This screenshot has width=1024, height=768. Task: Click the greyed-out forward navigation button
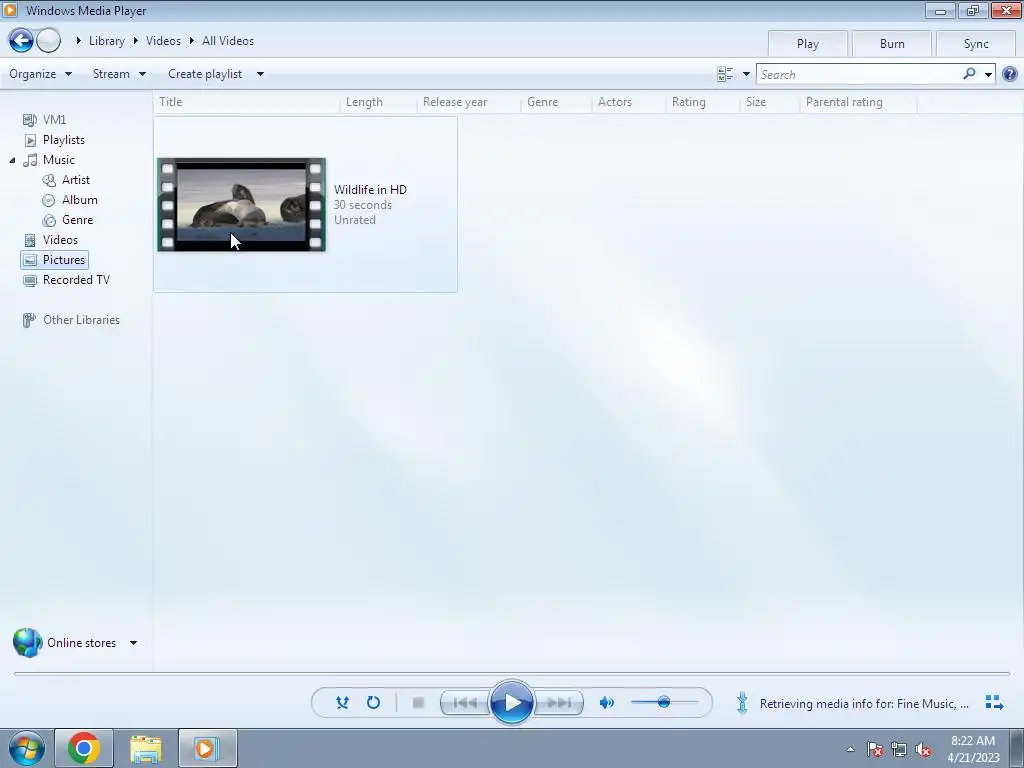[48, 40]
